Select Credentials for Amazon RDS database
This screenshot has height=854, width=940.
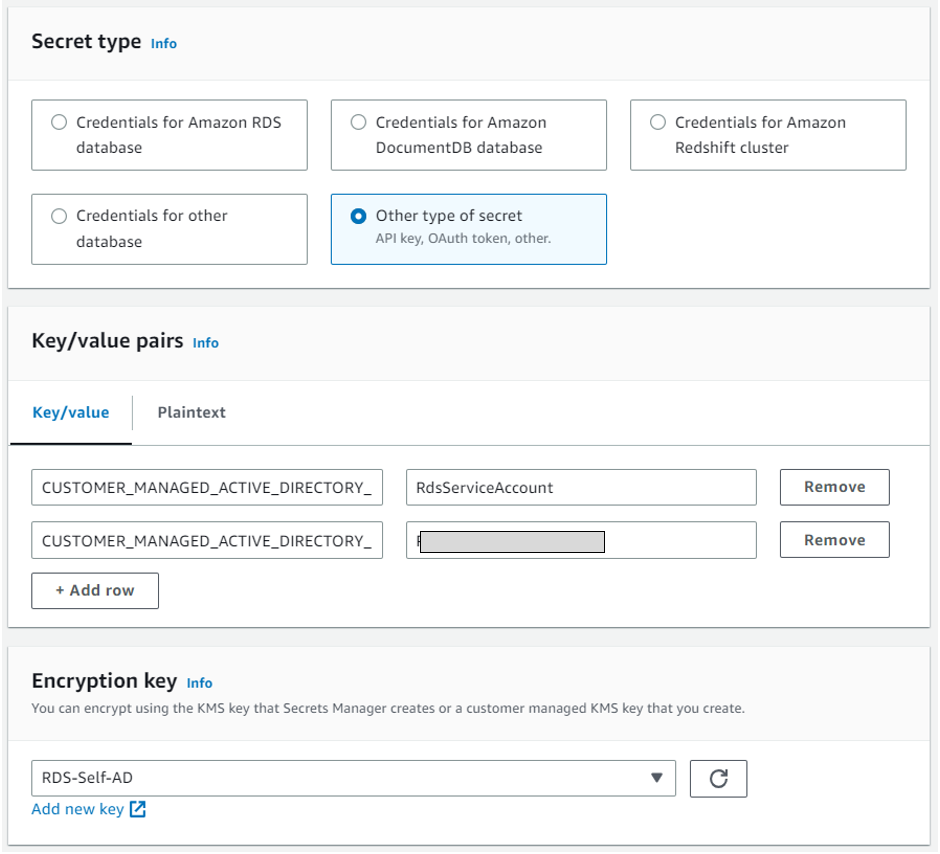[x=59, y=123]
